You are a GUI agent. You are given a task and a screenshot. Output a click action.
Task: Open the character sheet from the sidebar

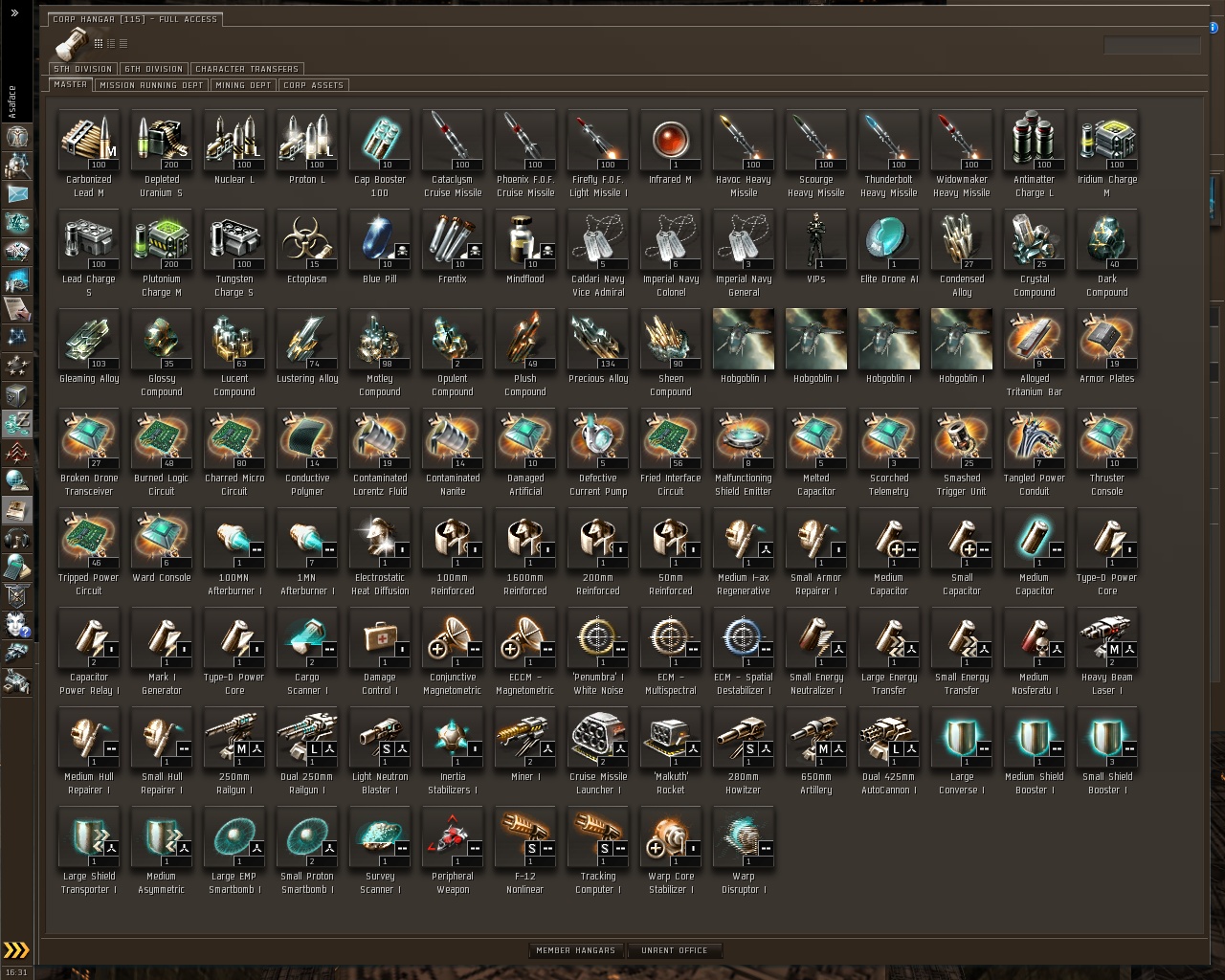coord(16,136)
